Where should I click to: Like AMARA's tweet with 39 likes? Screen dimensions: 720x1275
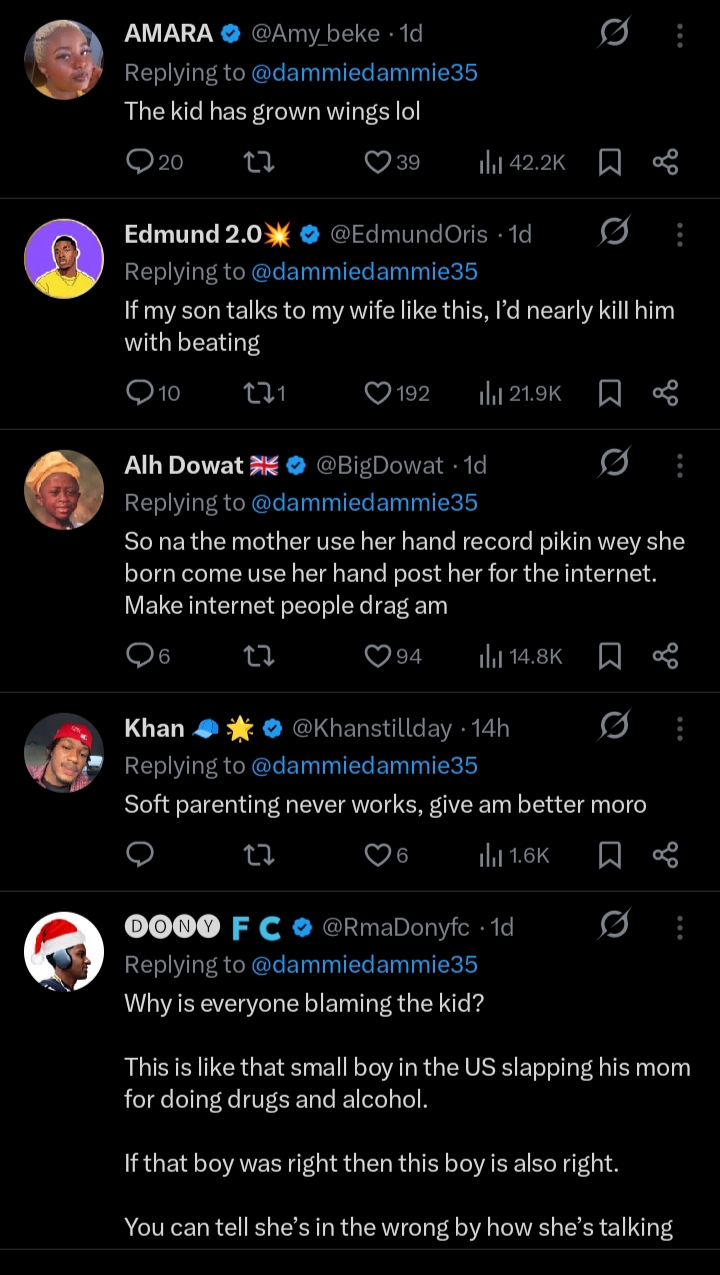click(x=377, y=162)
